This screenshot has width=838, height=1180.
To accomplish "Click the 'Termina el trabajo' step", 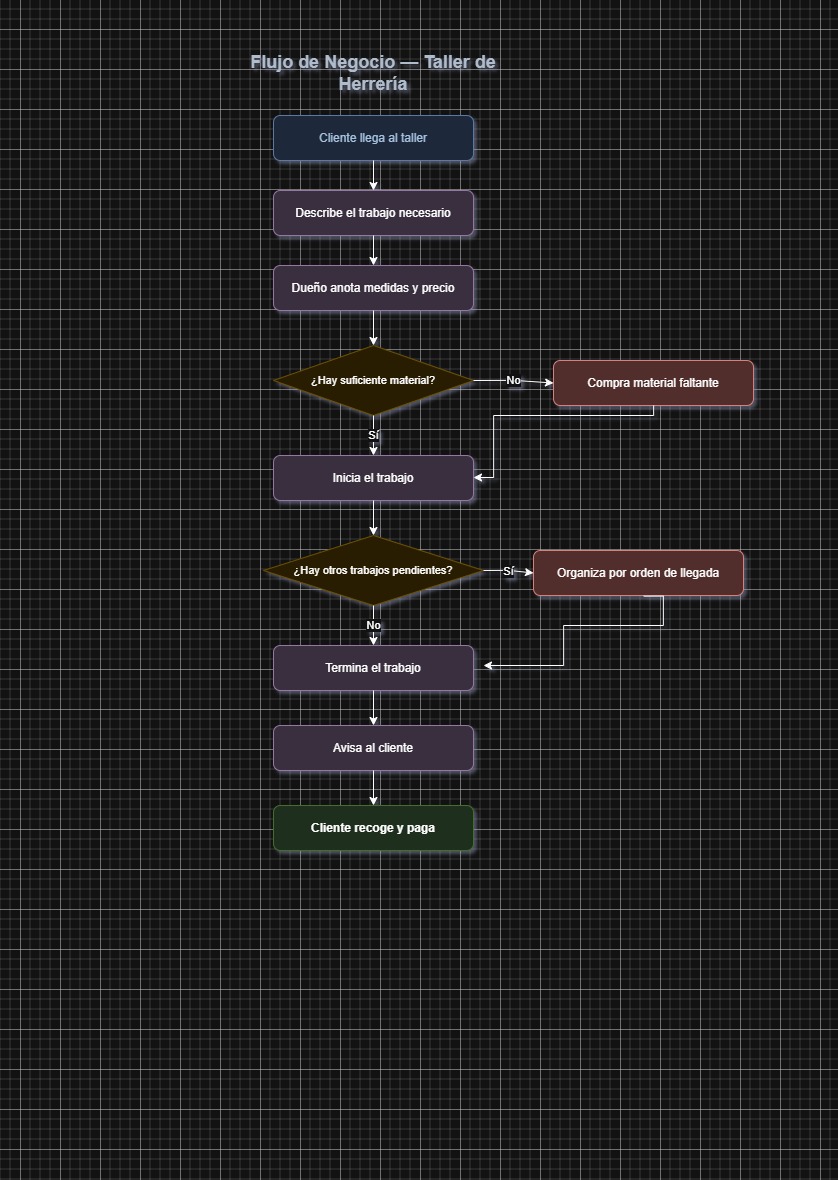I will coord(373,668).
